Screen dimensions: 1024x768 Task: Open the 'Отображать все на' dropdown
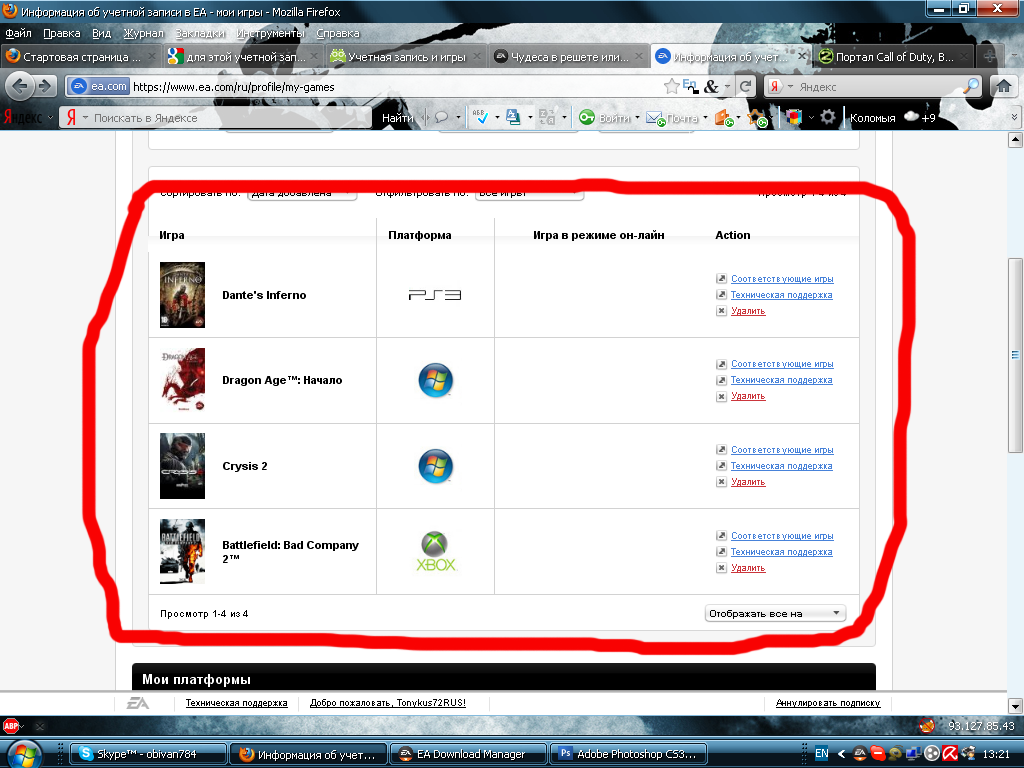pos(775,613)
